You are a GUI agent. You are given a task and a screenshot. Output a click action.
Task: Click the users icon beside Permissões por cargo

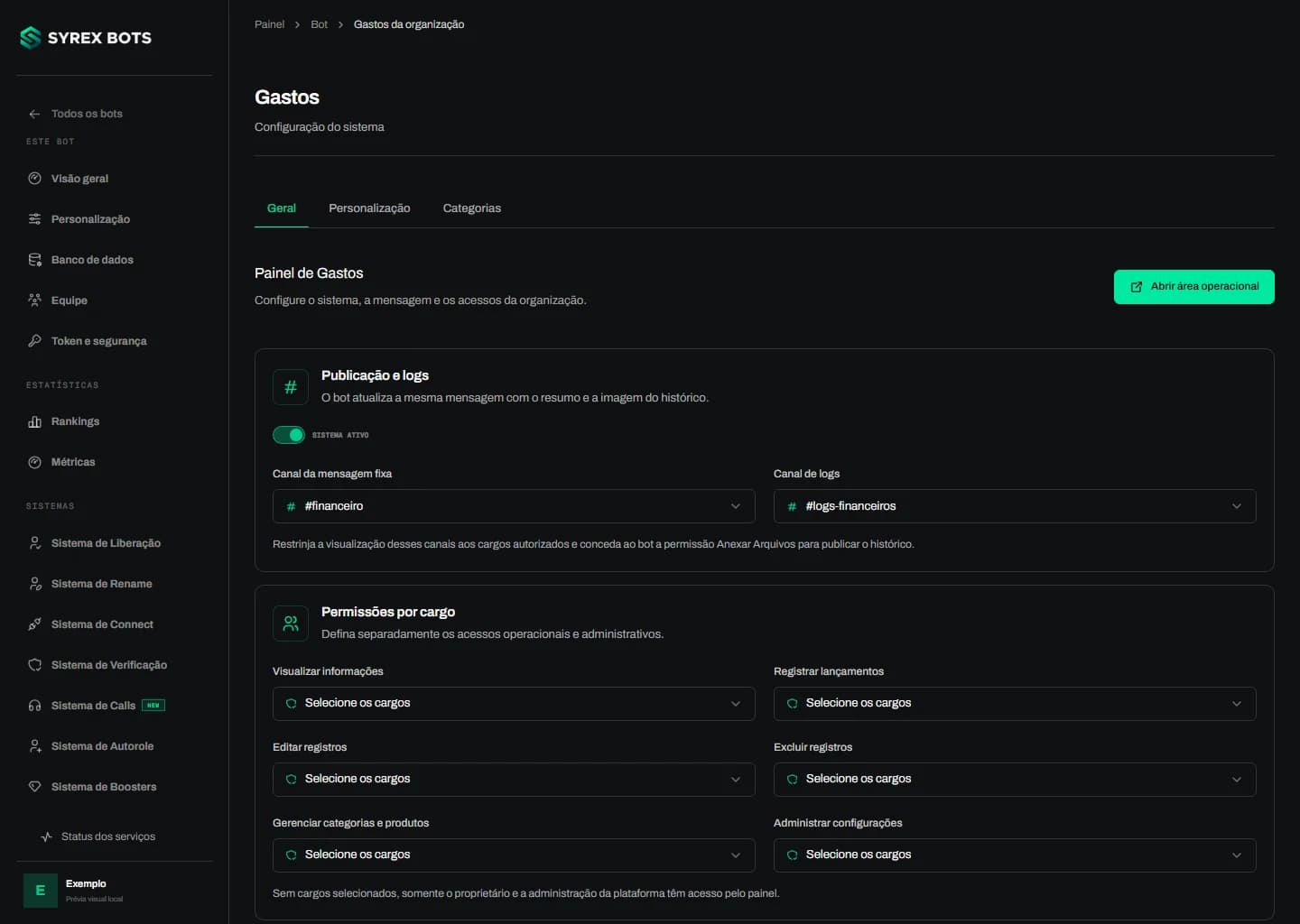point(291,624)
